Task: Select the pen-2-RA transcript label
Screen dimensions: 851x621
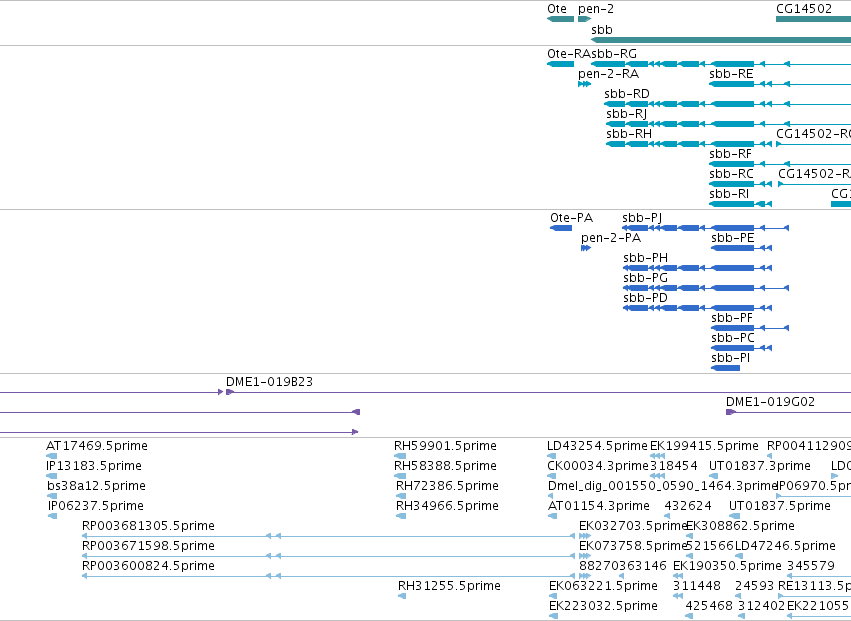Action: pyautogui.click(x=608, y=74)
